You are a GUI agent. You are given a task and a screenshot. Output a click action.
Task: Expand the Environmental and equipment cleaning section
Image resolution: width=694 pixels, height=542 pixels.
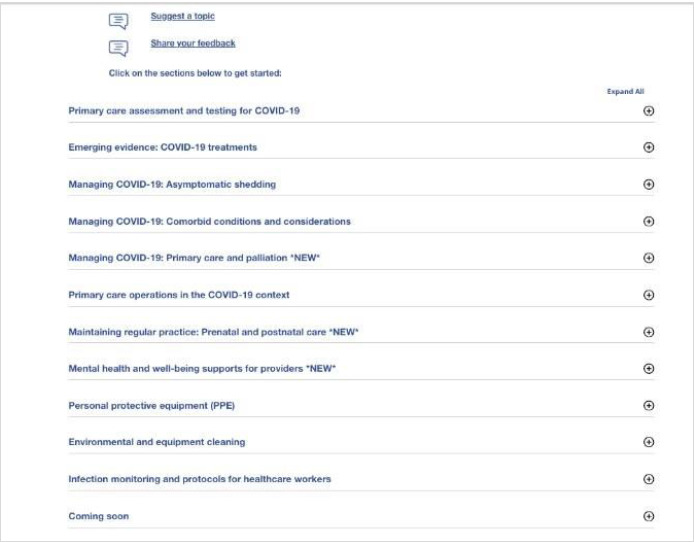click(x=648, y=442)
